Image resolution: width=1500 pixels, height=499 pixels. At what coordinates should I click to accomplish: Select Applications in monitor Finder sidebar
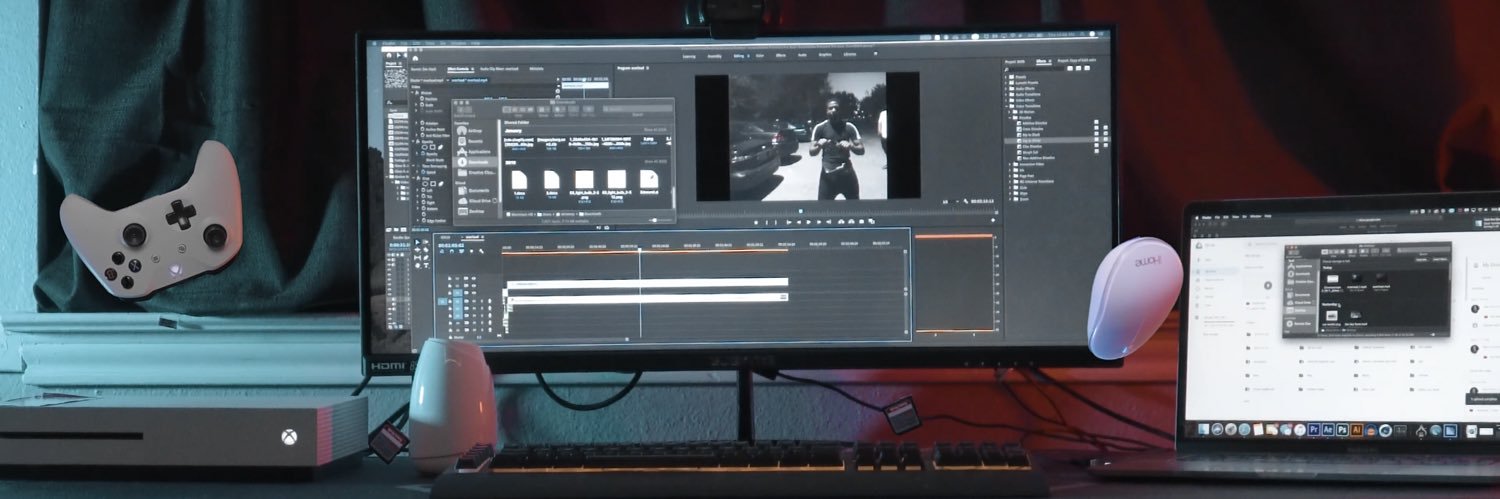[473, 152]
